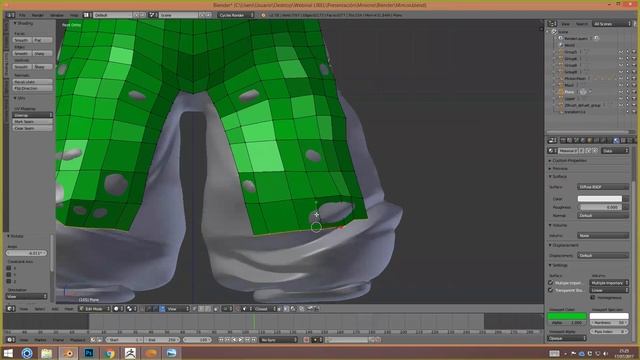
Task: Open Blender from the Windows taskbar
Action: coord(68,353)
